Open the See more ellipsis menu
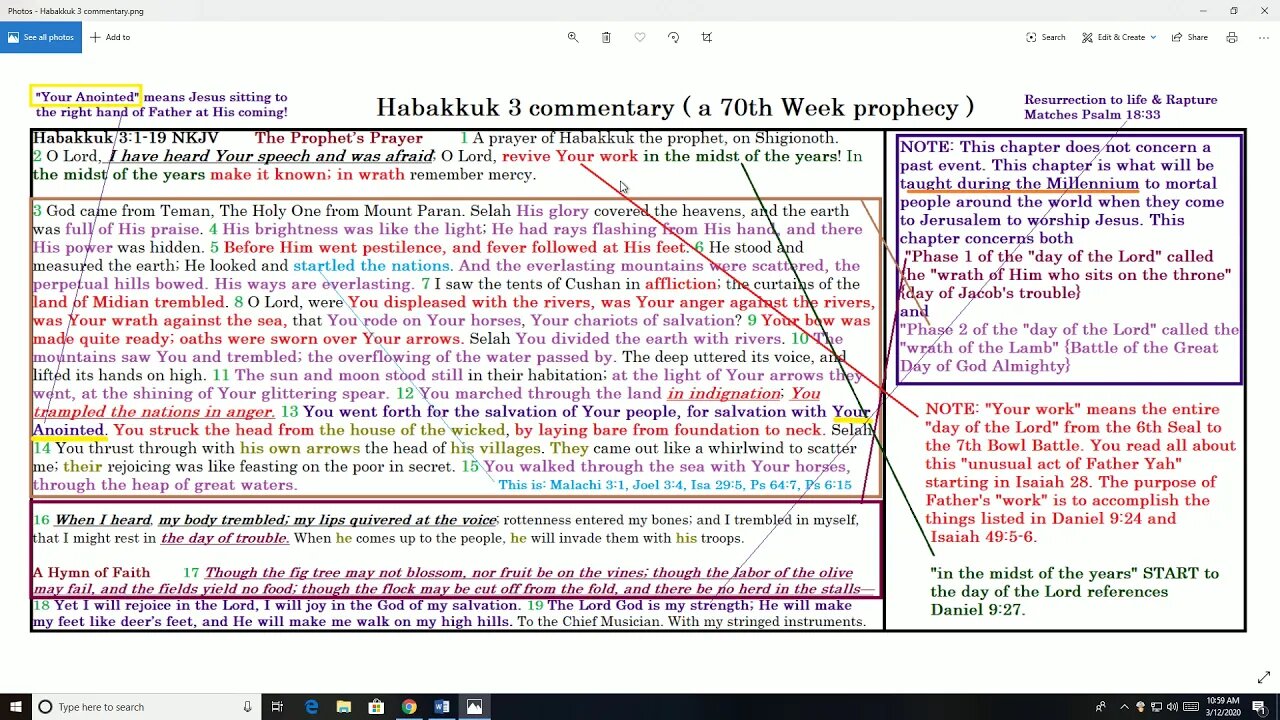Viewport: 1280px width, 720px height. click(x=1262, y=37)
